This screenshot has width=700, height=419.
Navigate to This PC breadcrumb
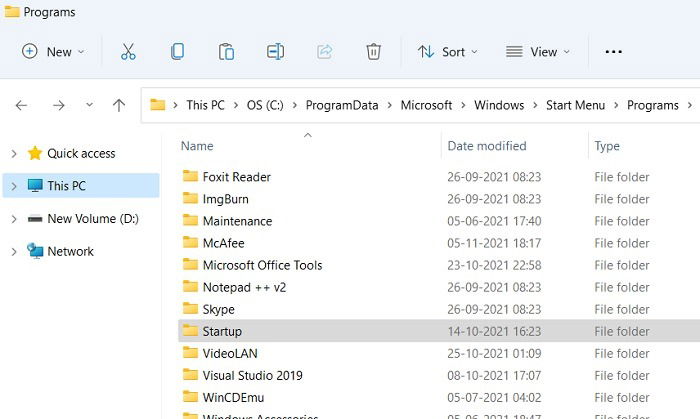[x=205, y=105]
